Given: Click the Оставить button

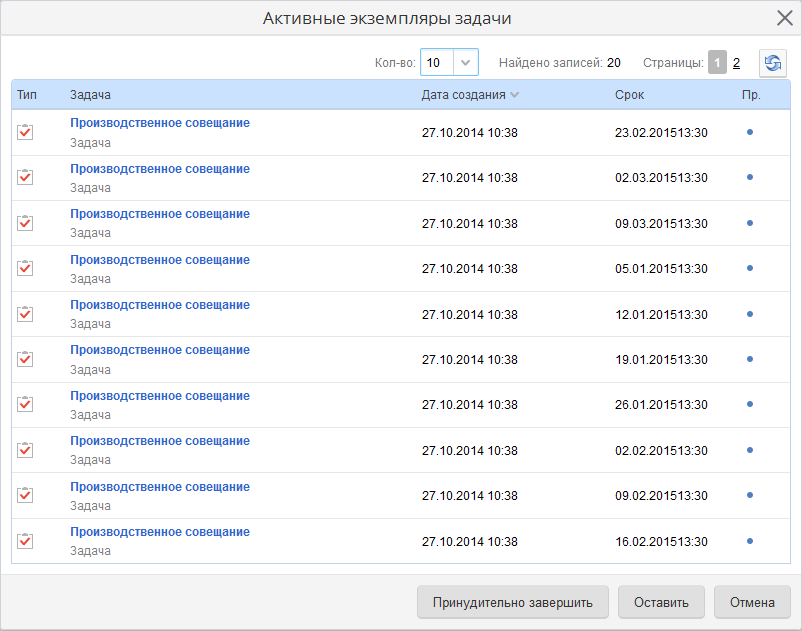Looking at the screenshot, I should click(x=661, y=603).
